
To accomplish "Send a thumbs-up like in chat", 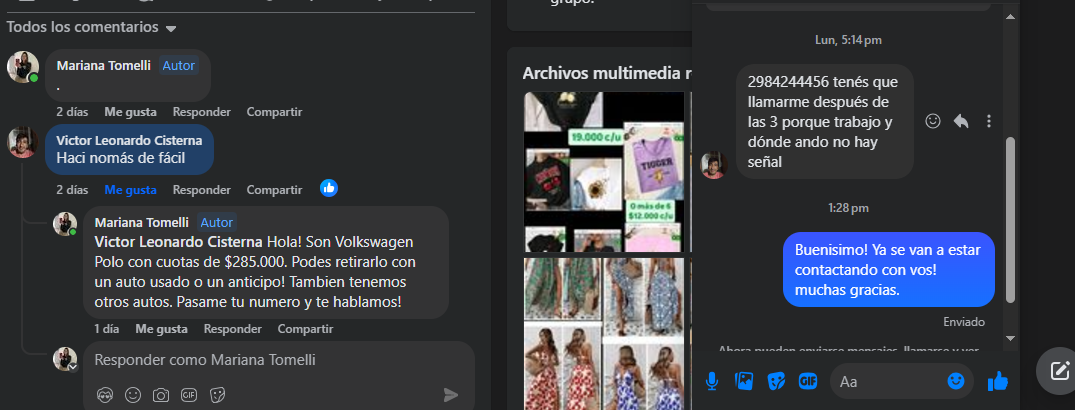I will (x=997, y=381).
